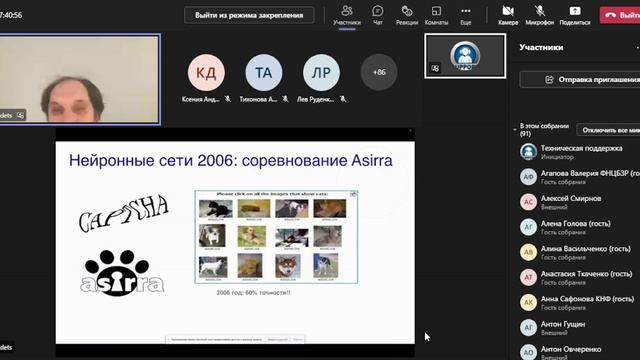Select Алина Васильченко participant row

pos(580,252)
